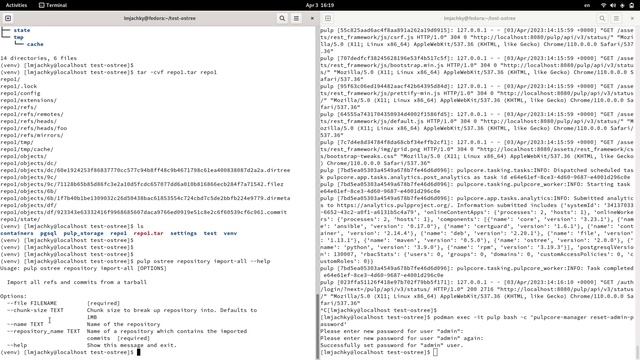640x360 pixels.
Task: Click the power/battery icon in top bar
Action: click(x=631, y=5)
